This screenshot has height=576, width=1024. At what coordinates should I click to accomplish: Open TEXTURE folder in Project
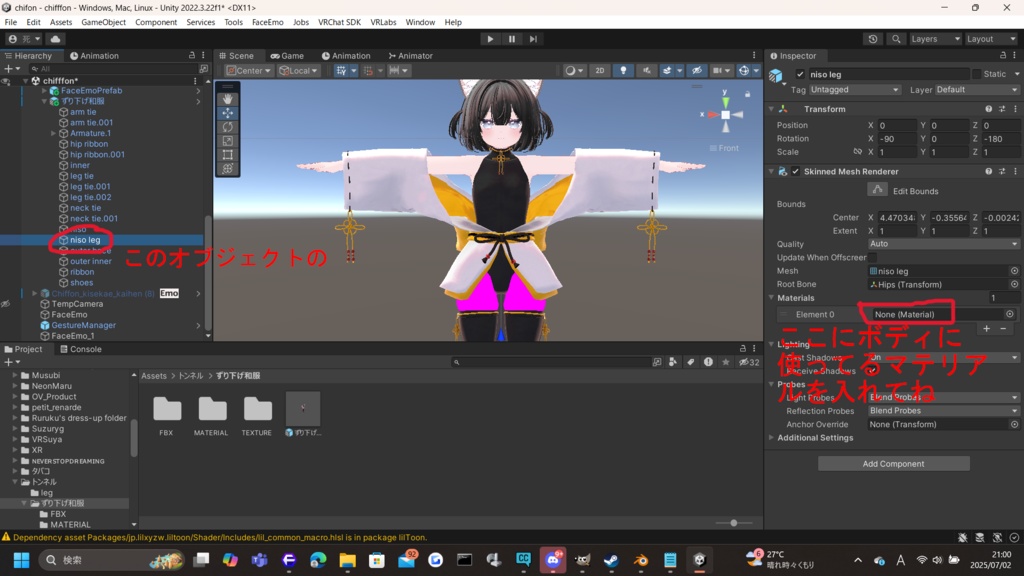257,415
